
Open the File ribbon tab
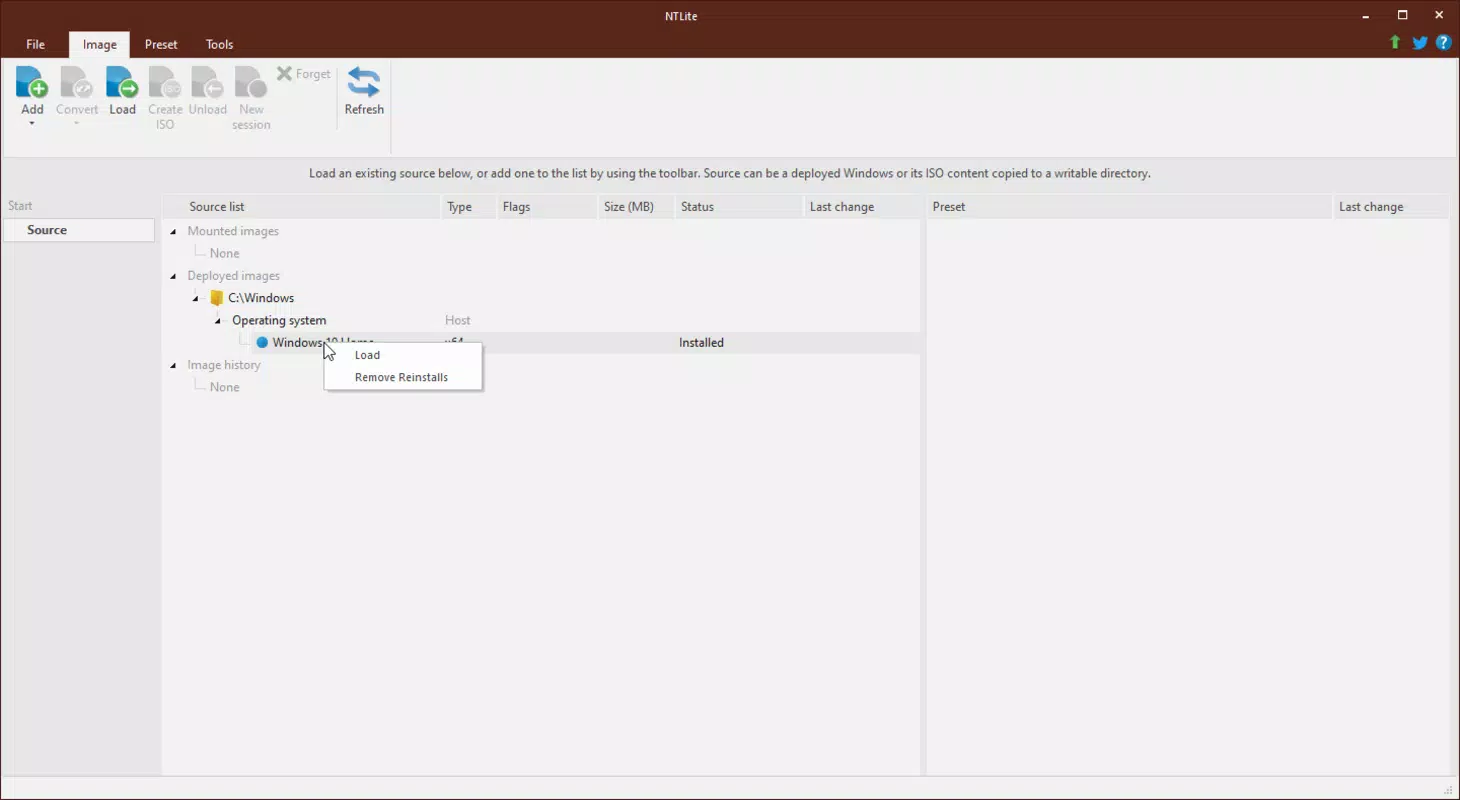click(35, 44)
